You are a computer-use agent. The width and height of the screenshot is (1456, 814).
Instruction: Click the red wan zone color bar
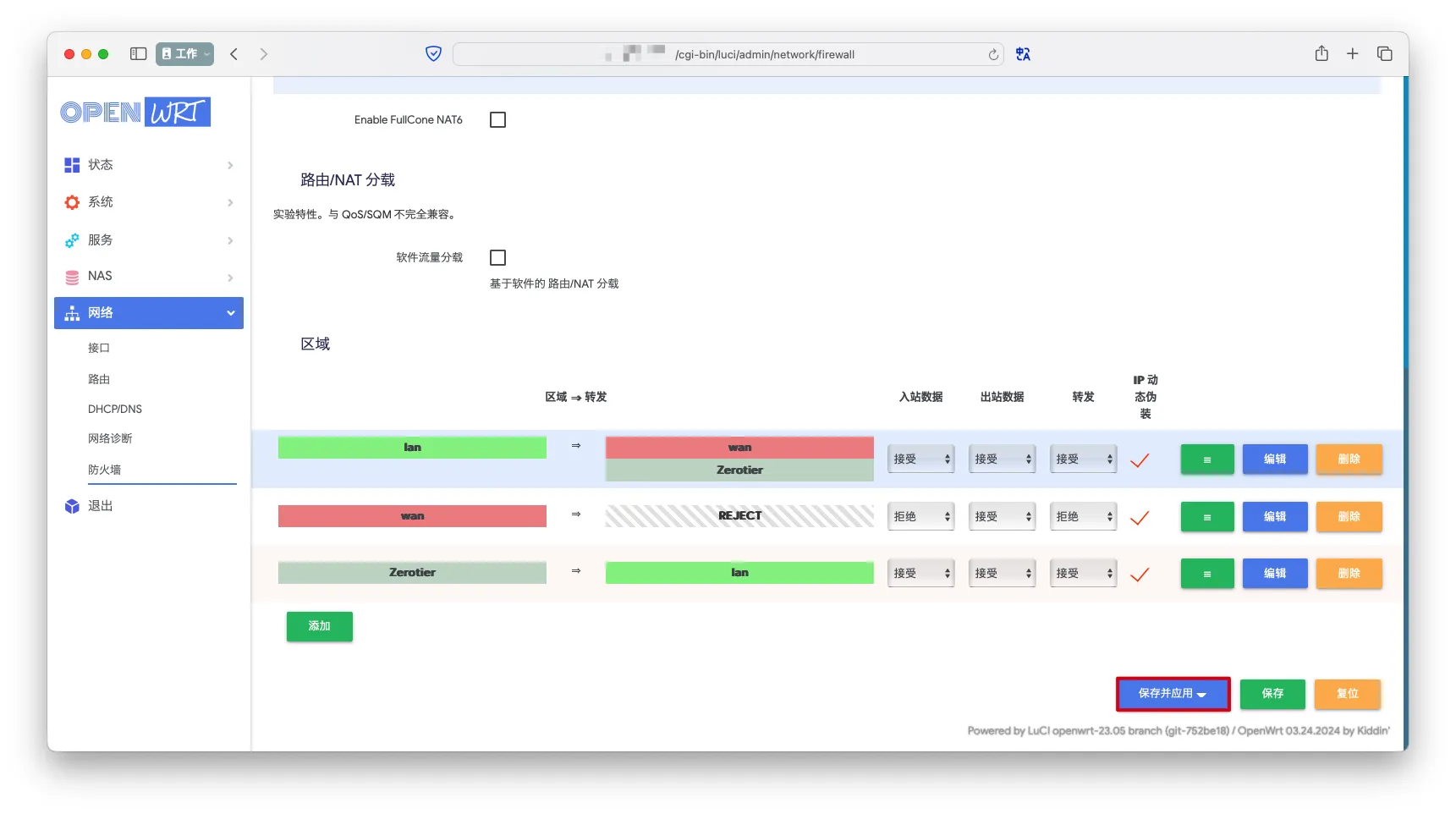point(412,516)
